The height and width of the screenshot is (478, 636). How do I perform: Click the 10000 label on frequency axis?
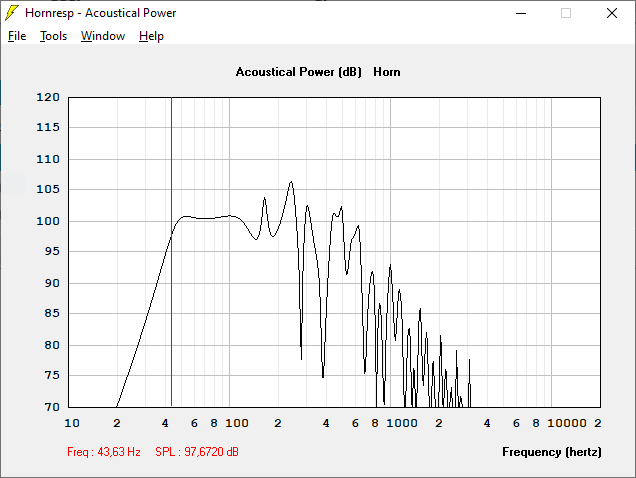567,424
